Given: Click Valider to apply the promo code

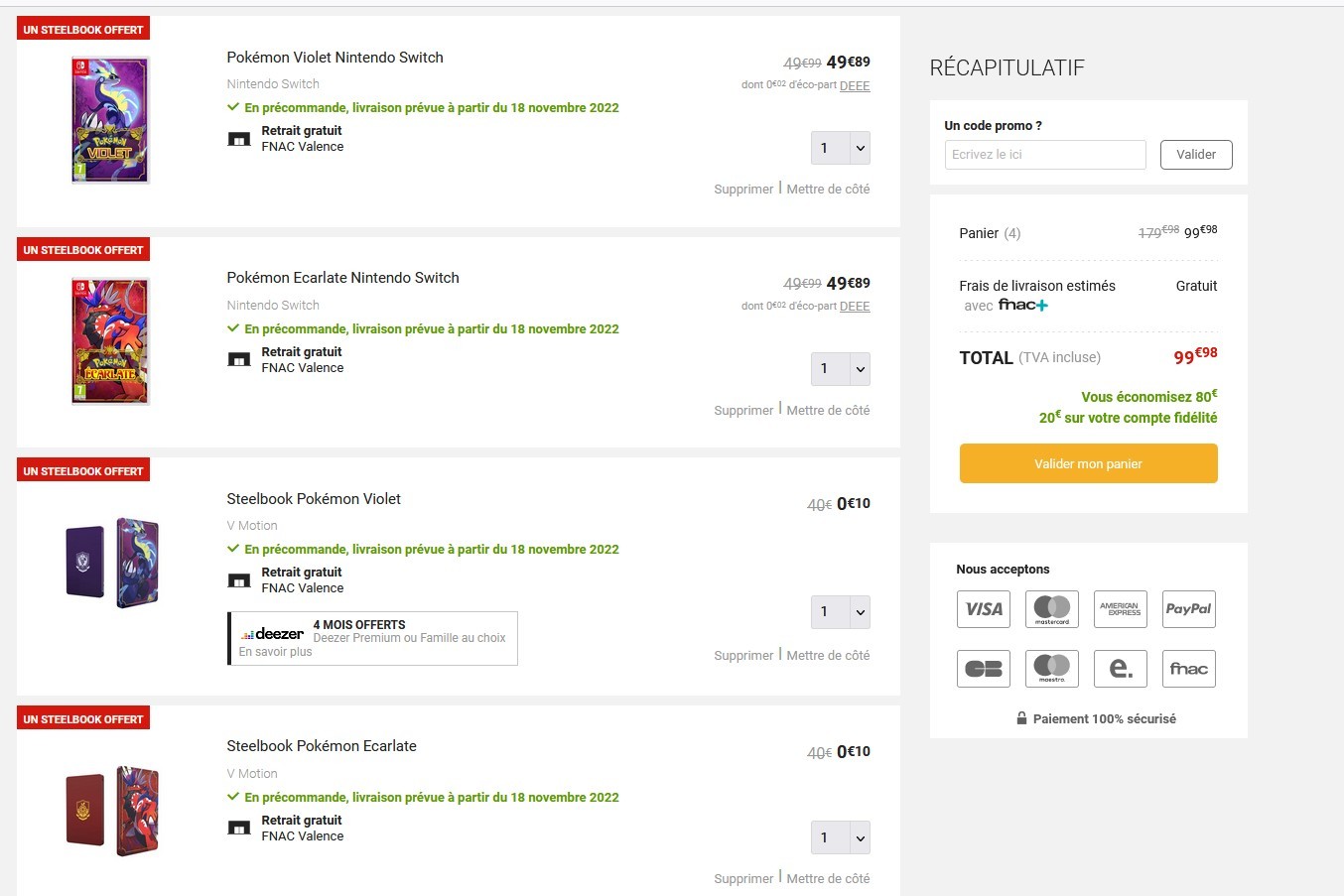Looking at the screenshot, I should [1196, 155].
